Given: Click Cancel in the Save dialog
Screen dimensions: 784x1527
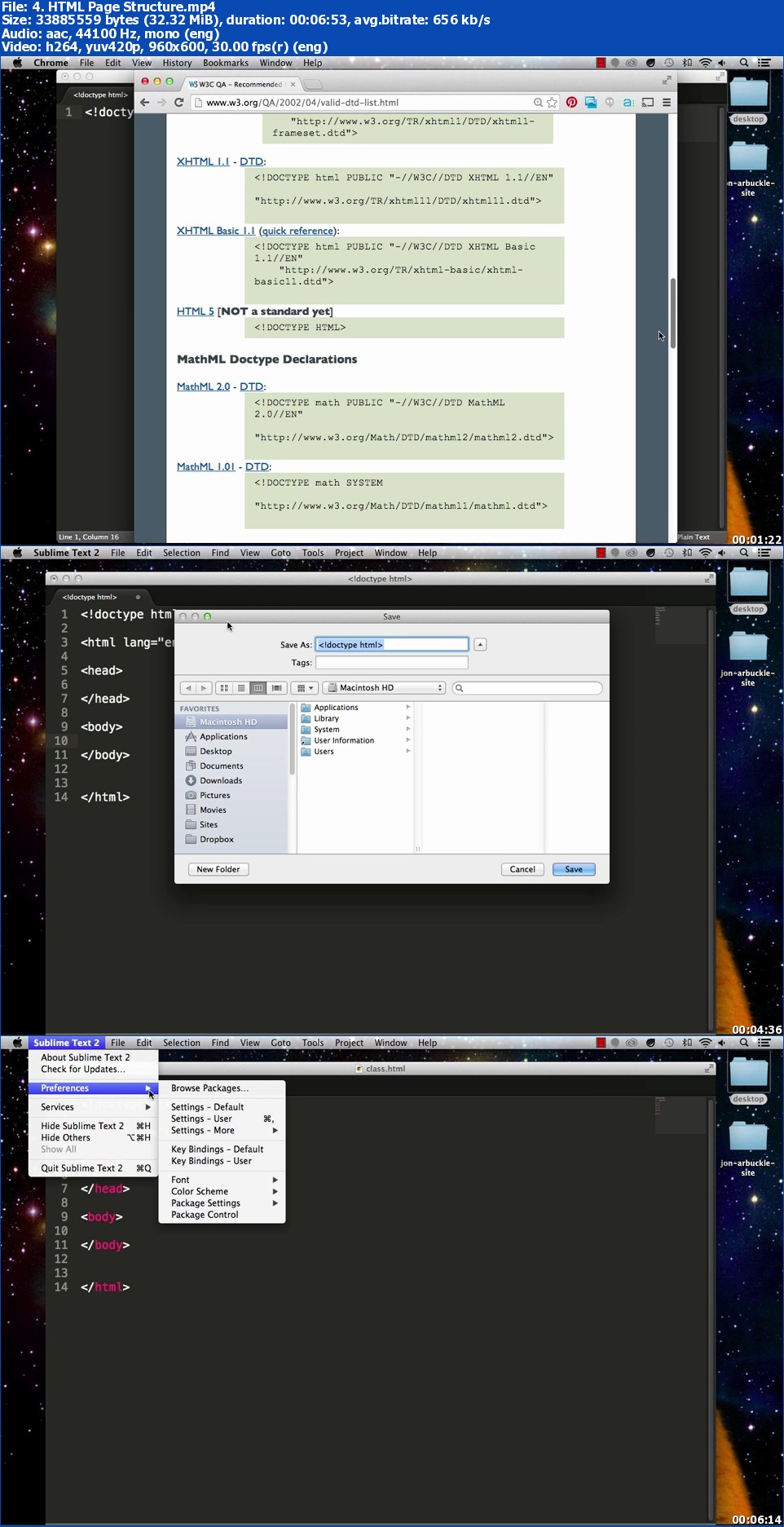Looking at the screenshot, I should (522, 869).
